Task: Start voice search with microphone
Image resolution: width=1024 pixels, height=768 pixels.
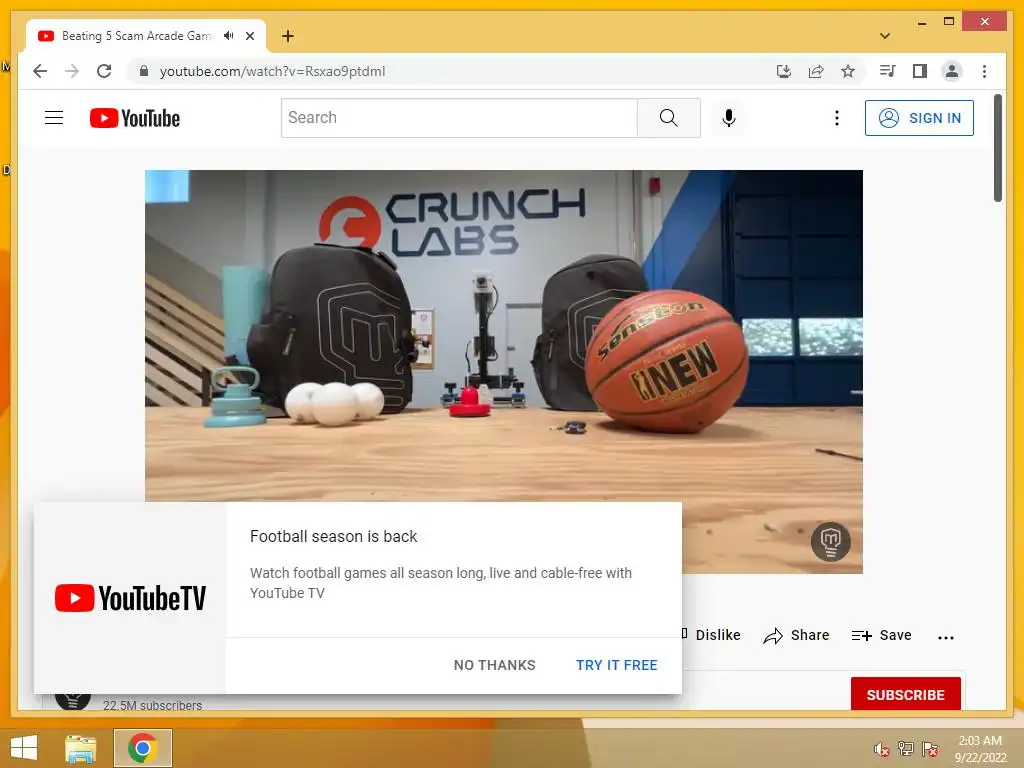Action: click(x=729, y=118)
